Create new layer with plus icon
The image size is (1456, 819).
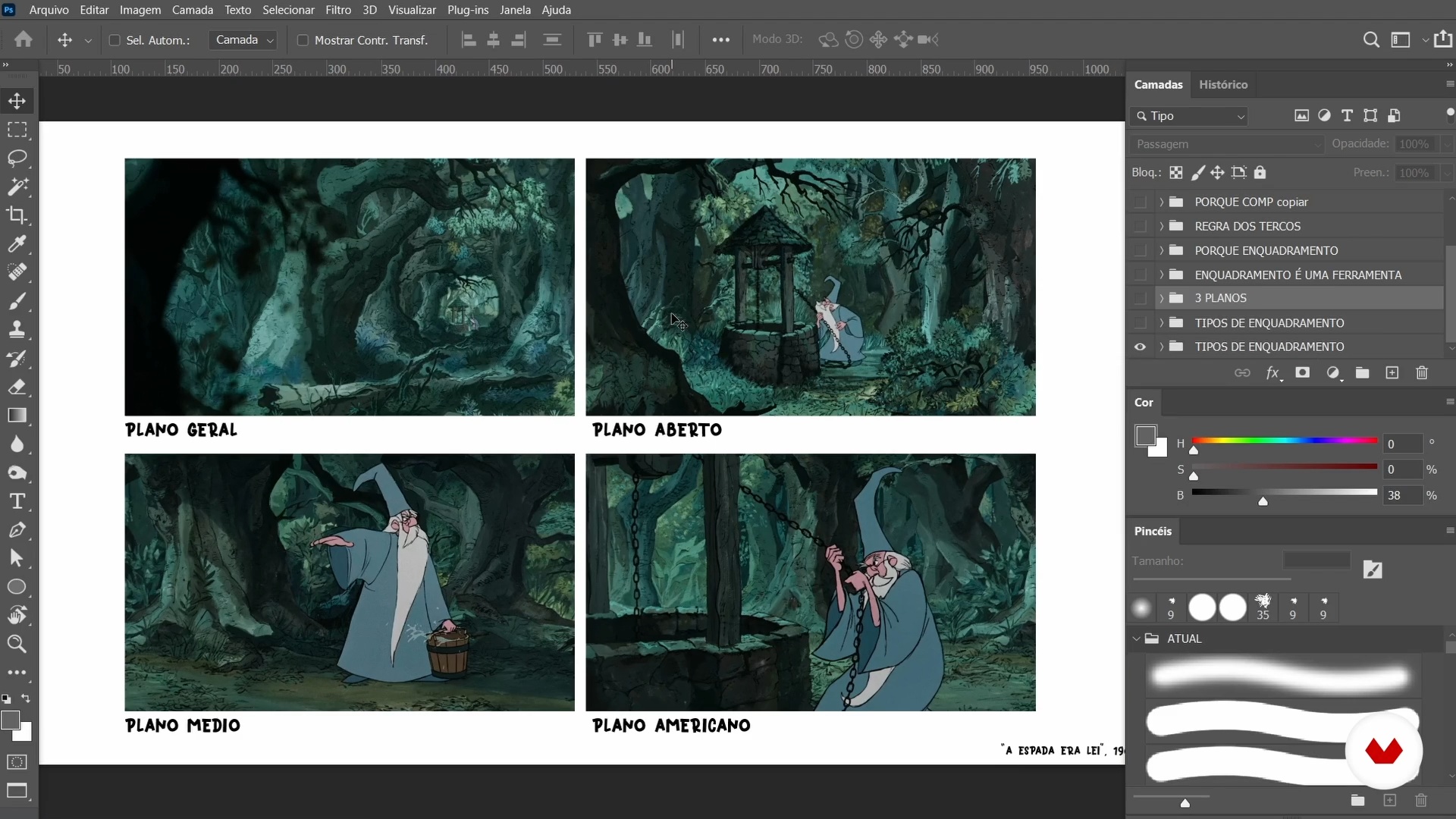(1392, 372)
